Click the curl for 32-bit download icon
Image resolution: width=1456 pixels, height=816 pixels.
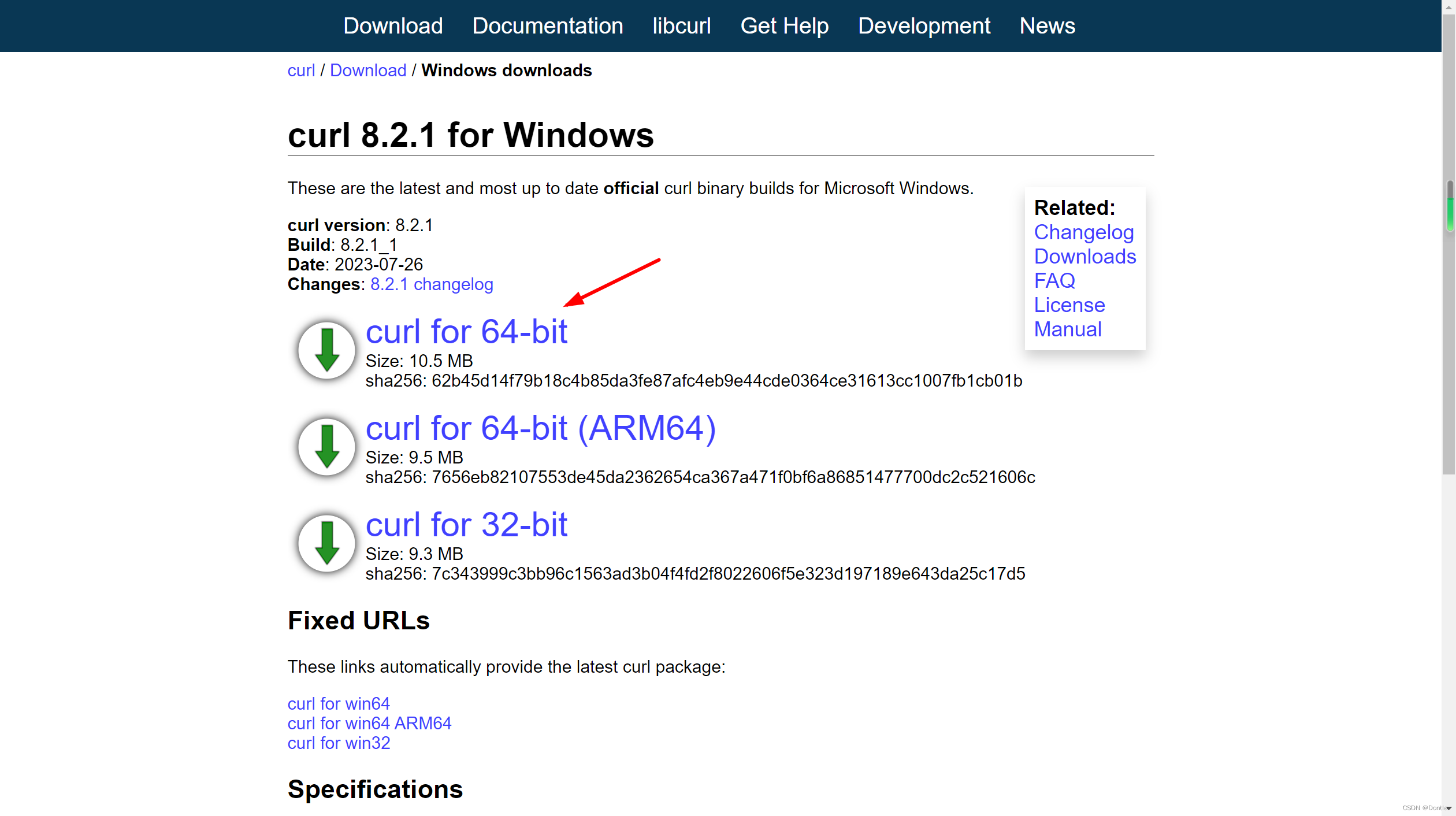[326, 543]
